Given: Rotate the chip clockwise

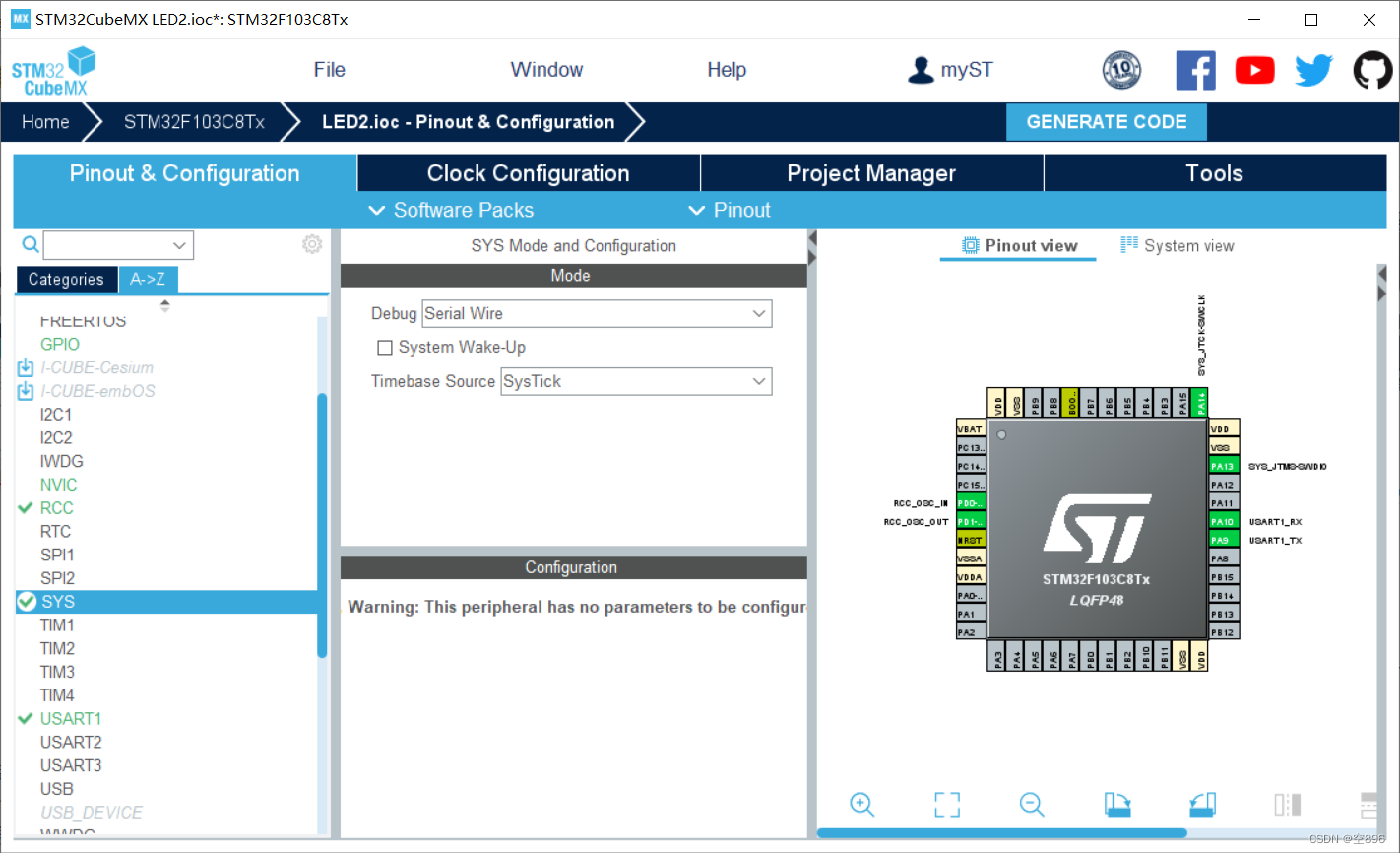Looking at the screenshot, I should point(1117,804).
